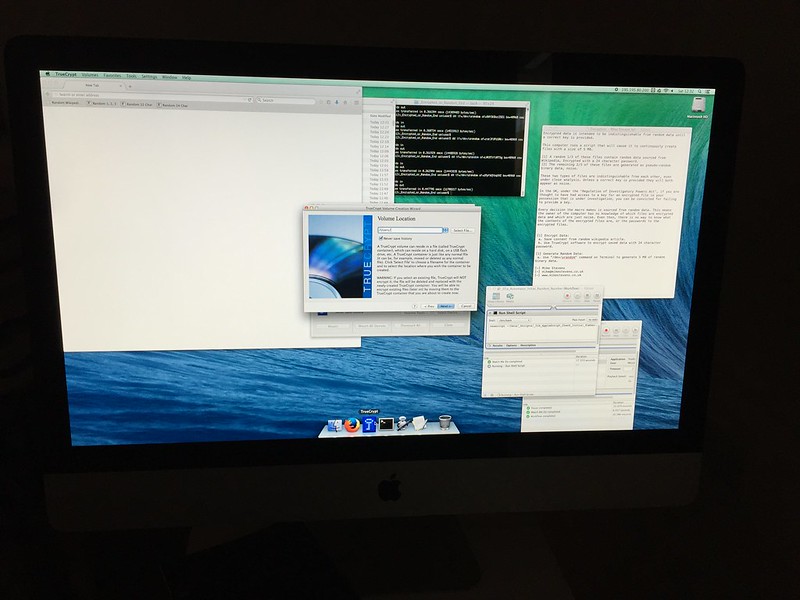
Task: Open the Trash in the Dock
Action: coord(444,424)
